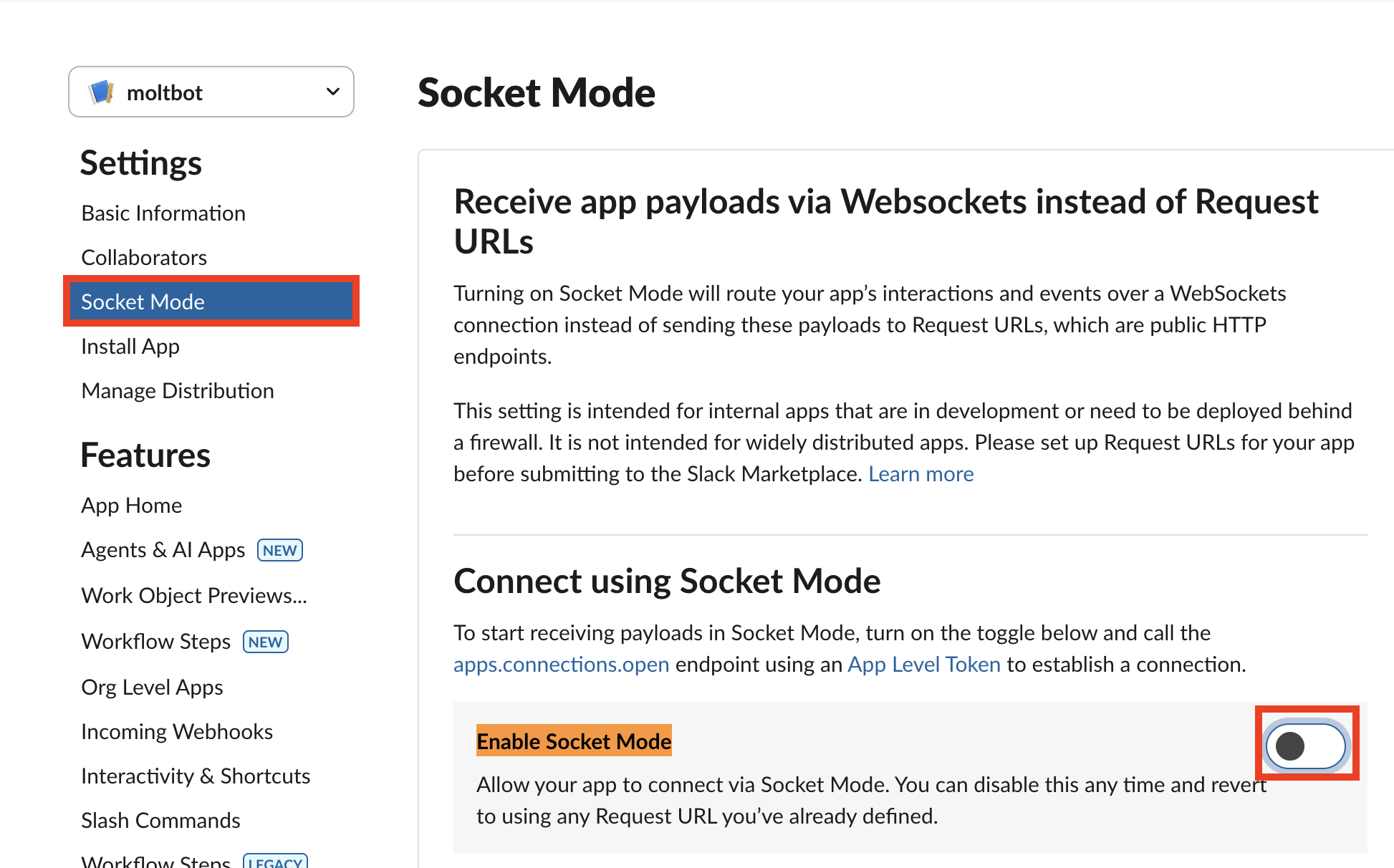Expand the moltbot app selector dropdown

tap(332, 92)
